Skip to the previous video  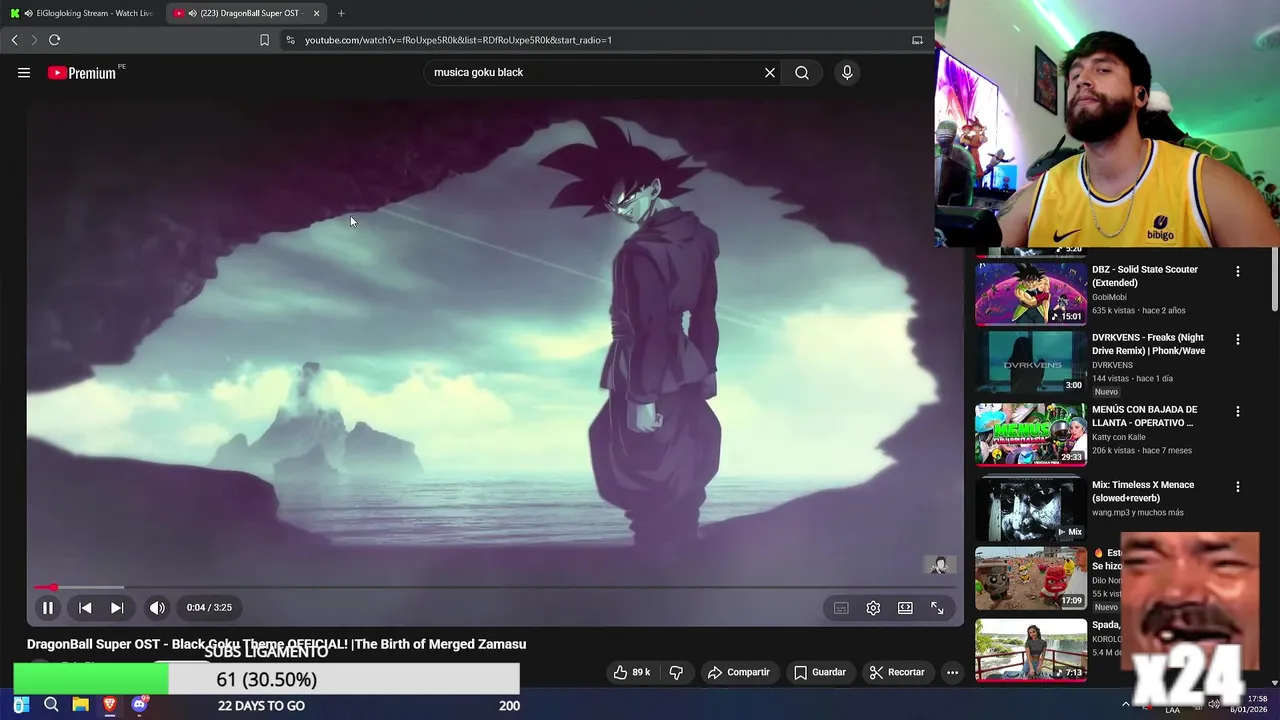(85, 607)
